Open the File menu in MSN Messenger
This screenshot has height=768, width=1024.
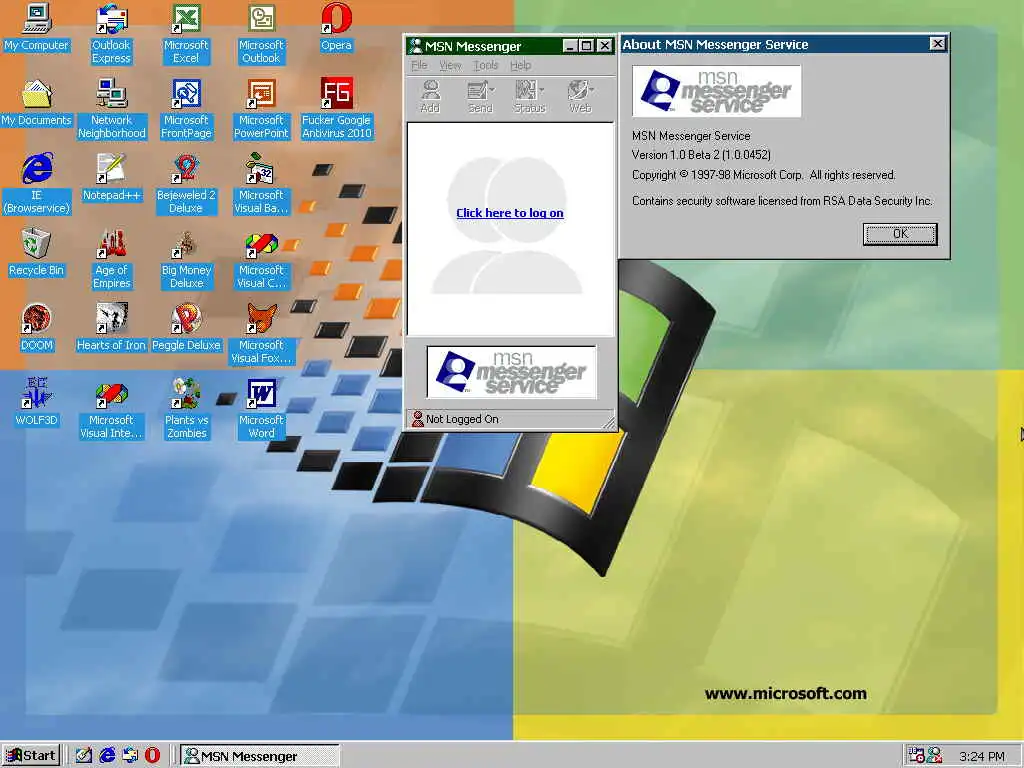[419, 65]
